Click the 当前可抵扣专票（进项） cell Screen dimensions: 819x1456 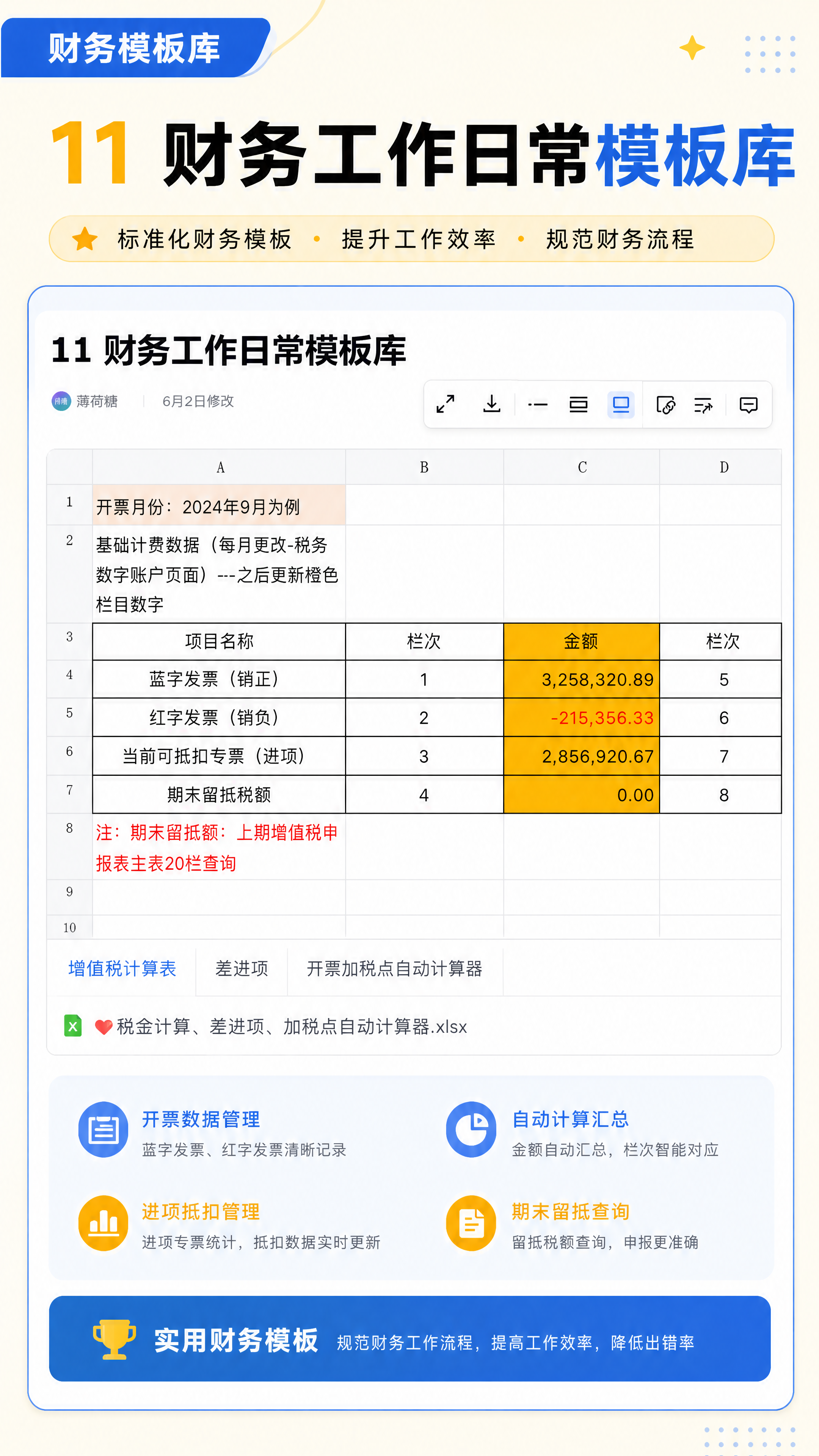click(219, 756)
